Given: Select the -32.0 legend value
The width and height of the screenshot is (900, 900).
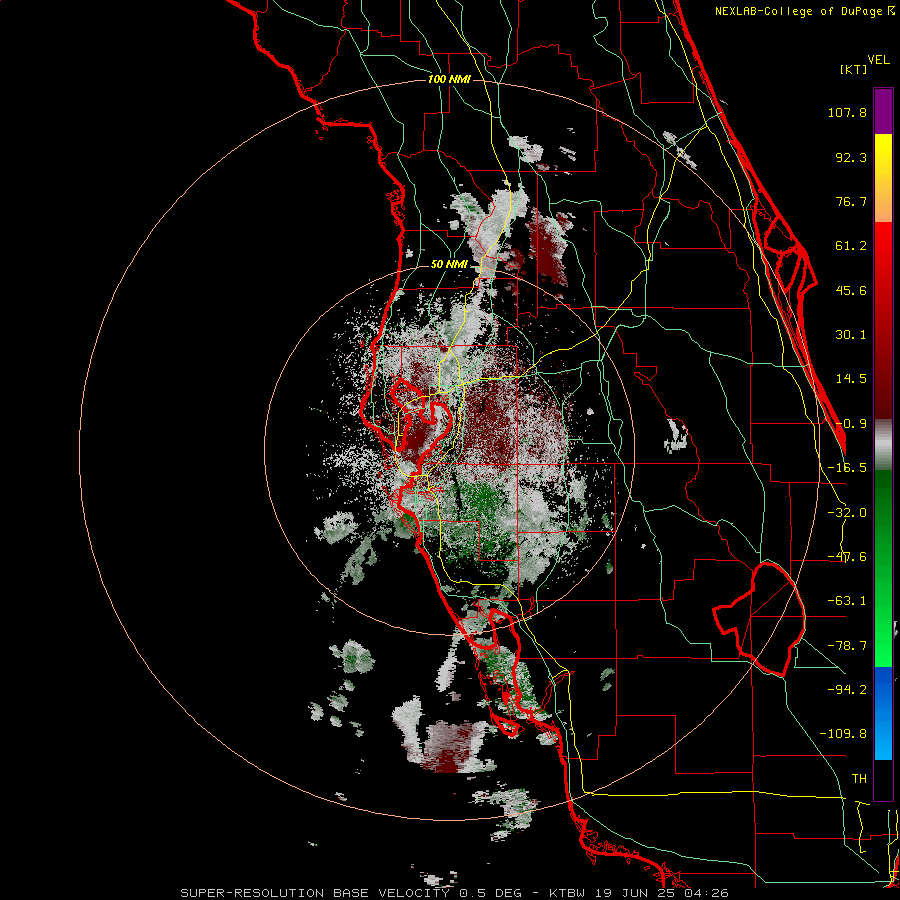Looking at the screenshot, I should [x=847, y=513].
